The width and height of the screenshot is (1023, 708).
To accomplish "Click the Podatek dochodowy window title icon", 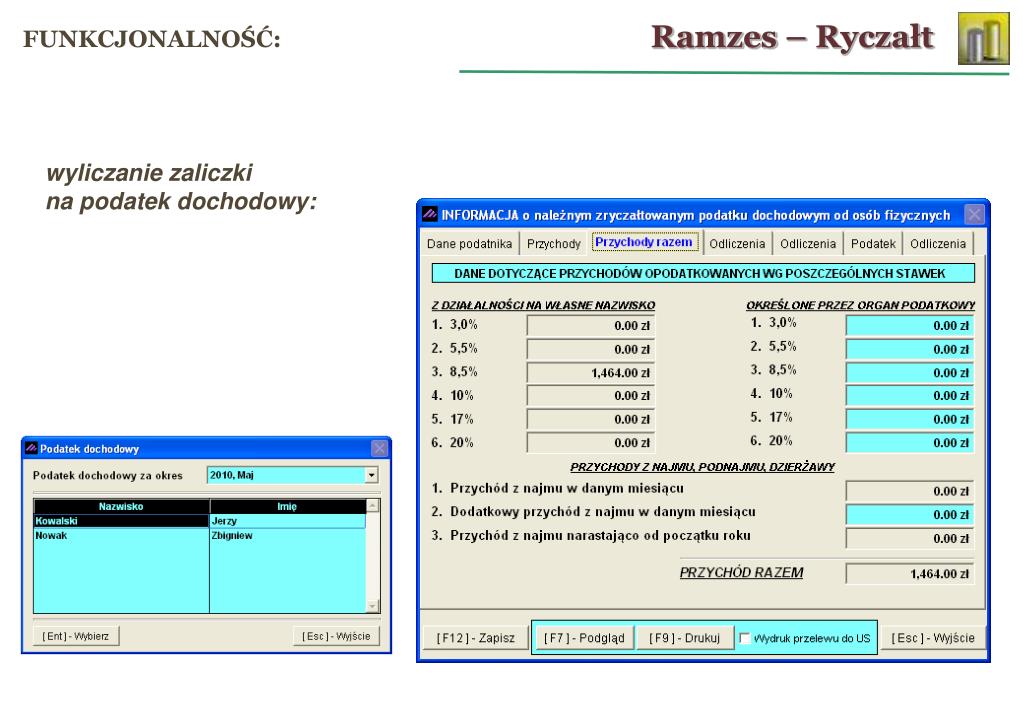I will point(31,448).
